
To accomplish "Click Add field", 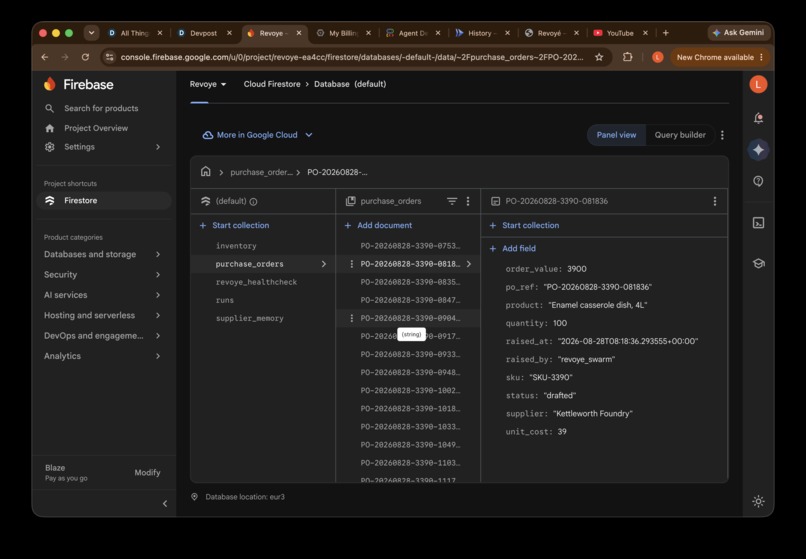I will [x=512, y=248].
